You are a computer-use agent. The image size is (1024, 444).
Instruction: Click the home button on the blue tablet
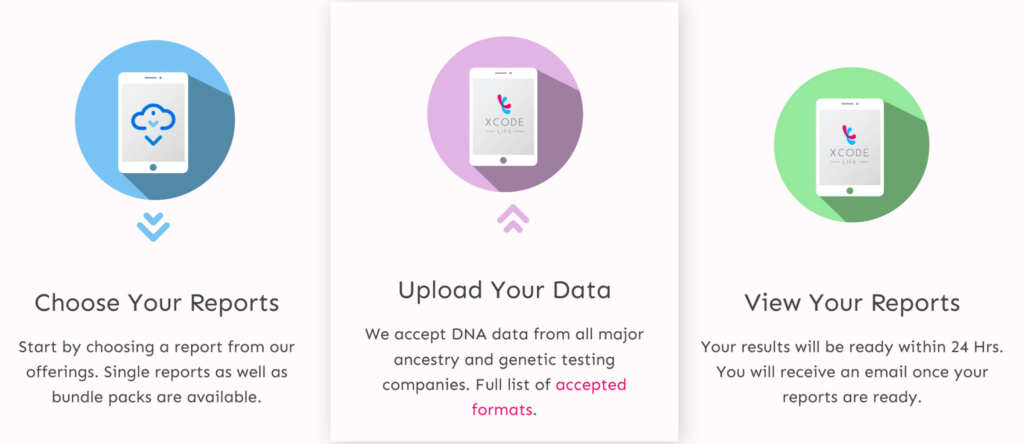(153, 167)
